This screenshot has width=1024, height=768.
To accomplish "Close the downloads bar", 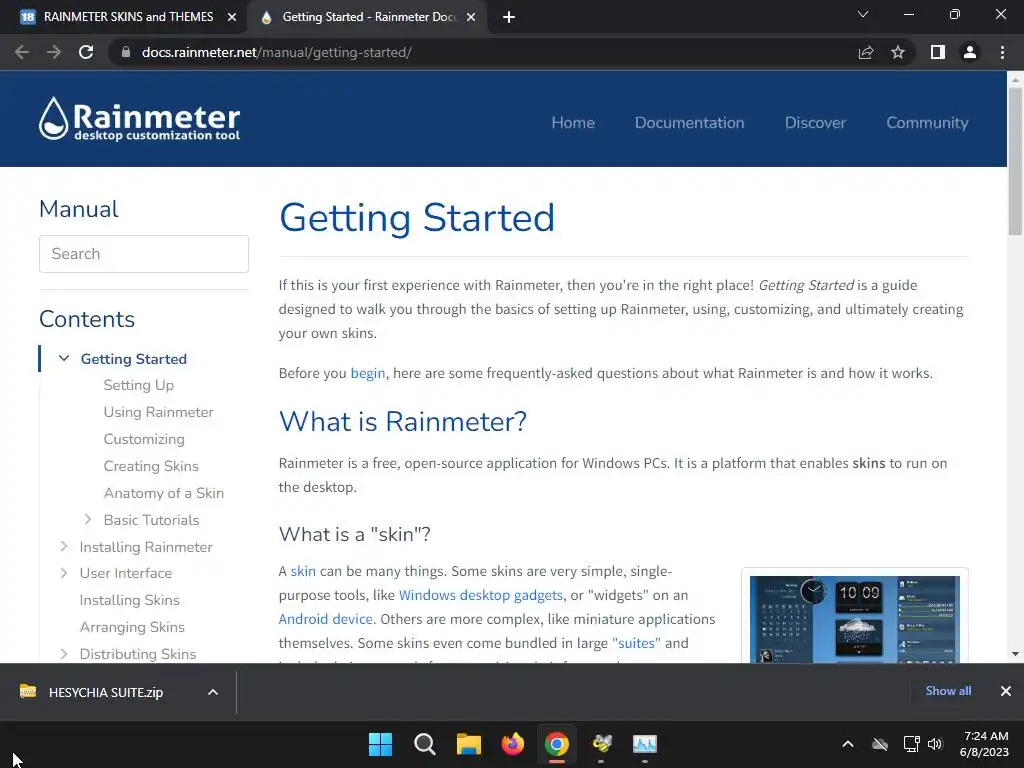I will [x=1006, y=691].
